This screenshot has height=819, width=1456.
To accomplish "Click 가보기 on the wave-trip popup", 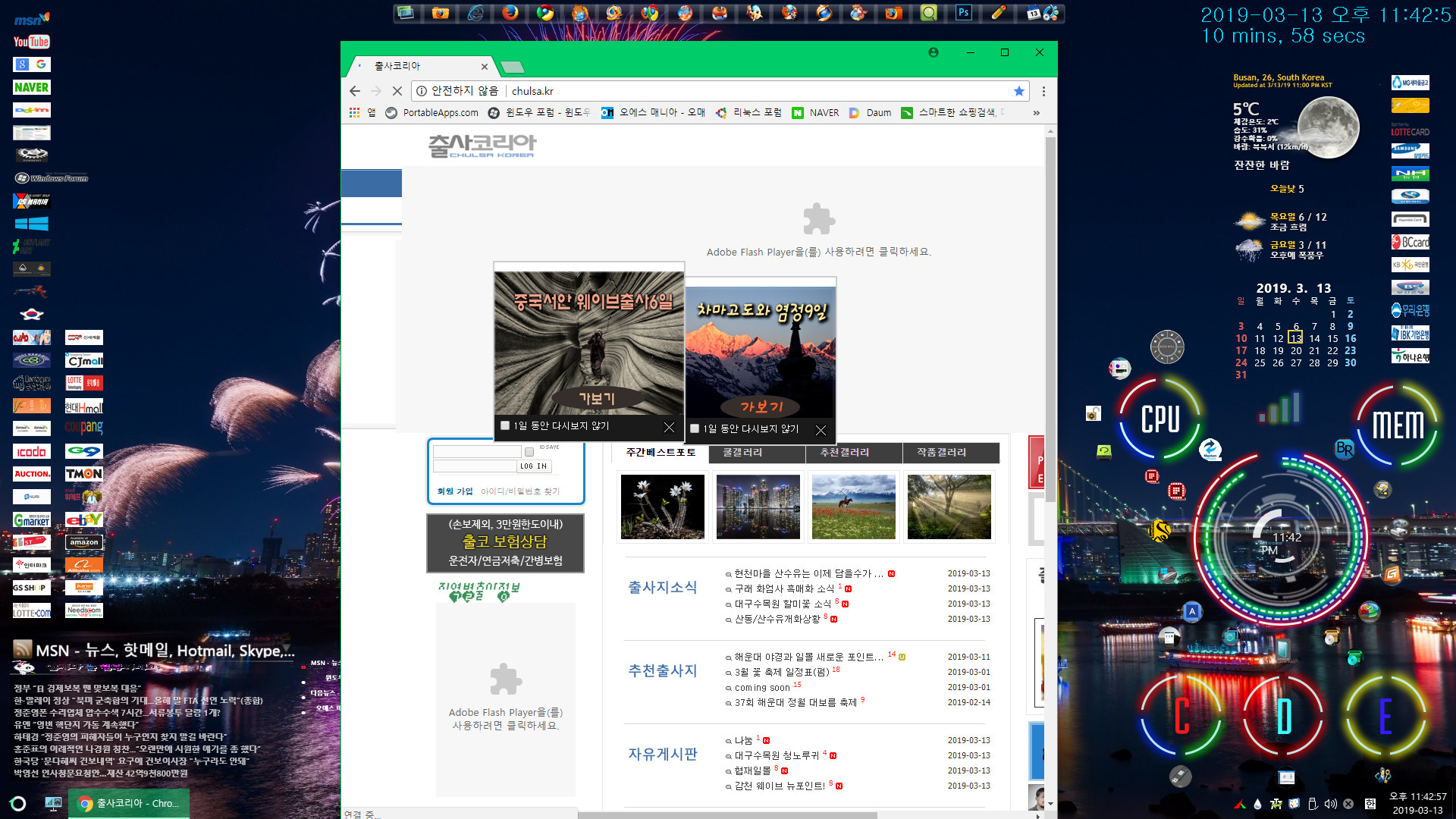I will [597, 398].
